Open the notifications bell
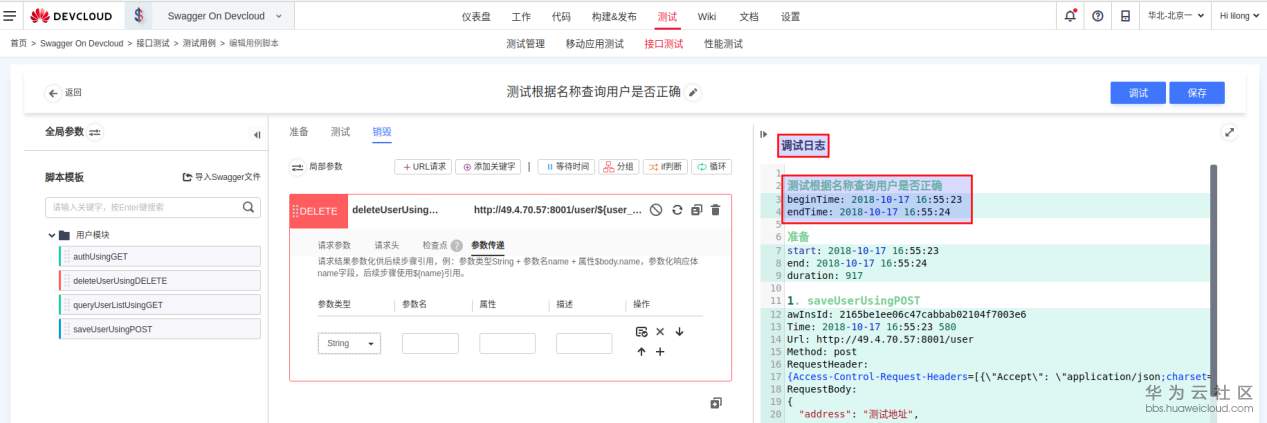Image resolution: width=1267 pixels, height=423 pixels. (1072, 16)
